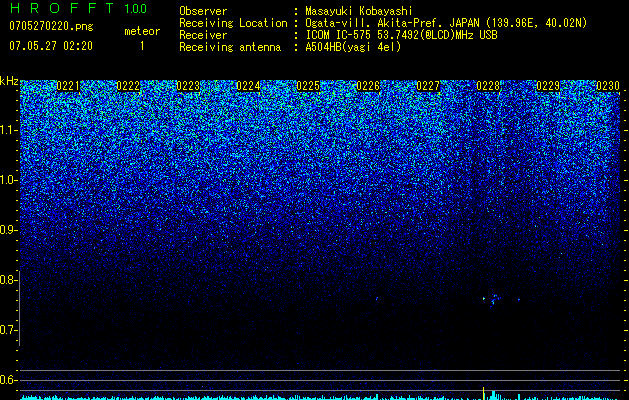Click the ICOM IC-575 receiver frequency text

click(401, 35)
